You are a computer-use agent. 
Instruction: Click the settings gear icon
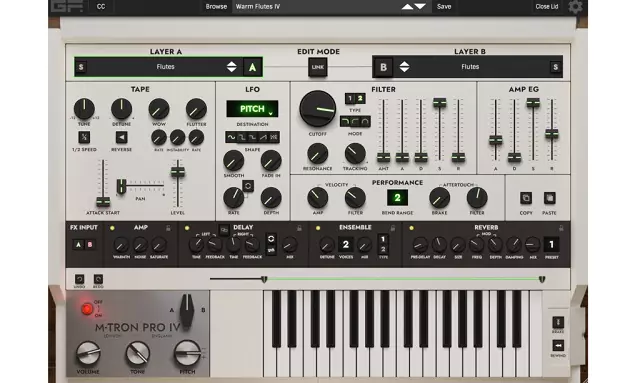[x=575, y=7]
